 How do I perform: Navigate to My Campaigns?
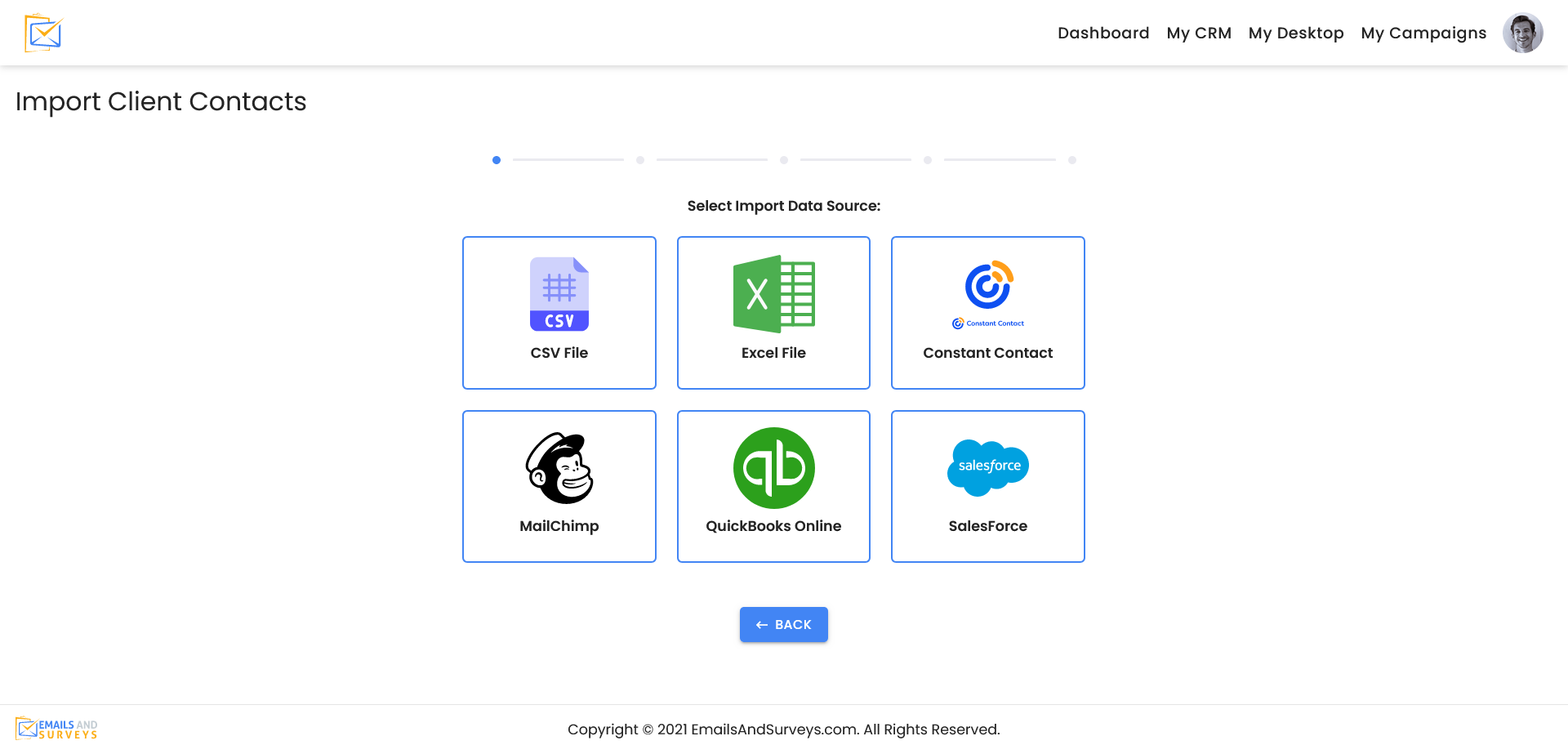point(1423,33)
